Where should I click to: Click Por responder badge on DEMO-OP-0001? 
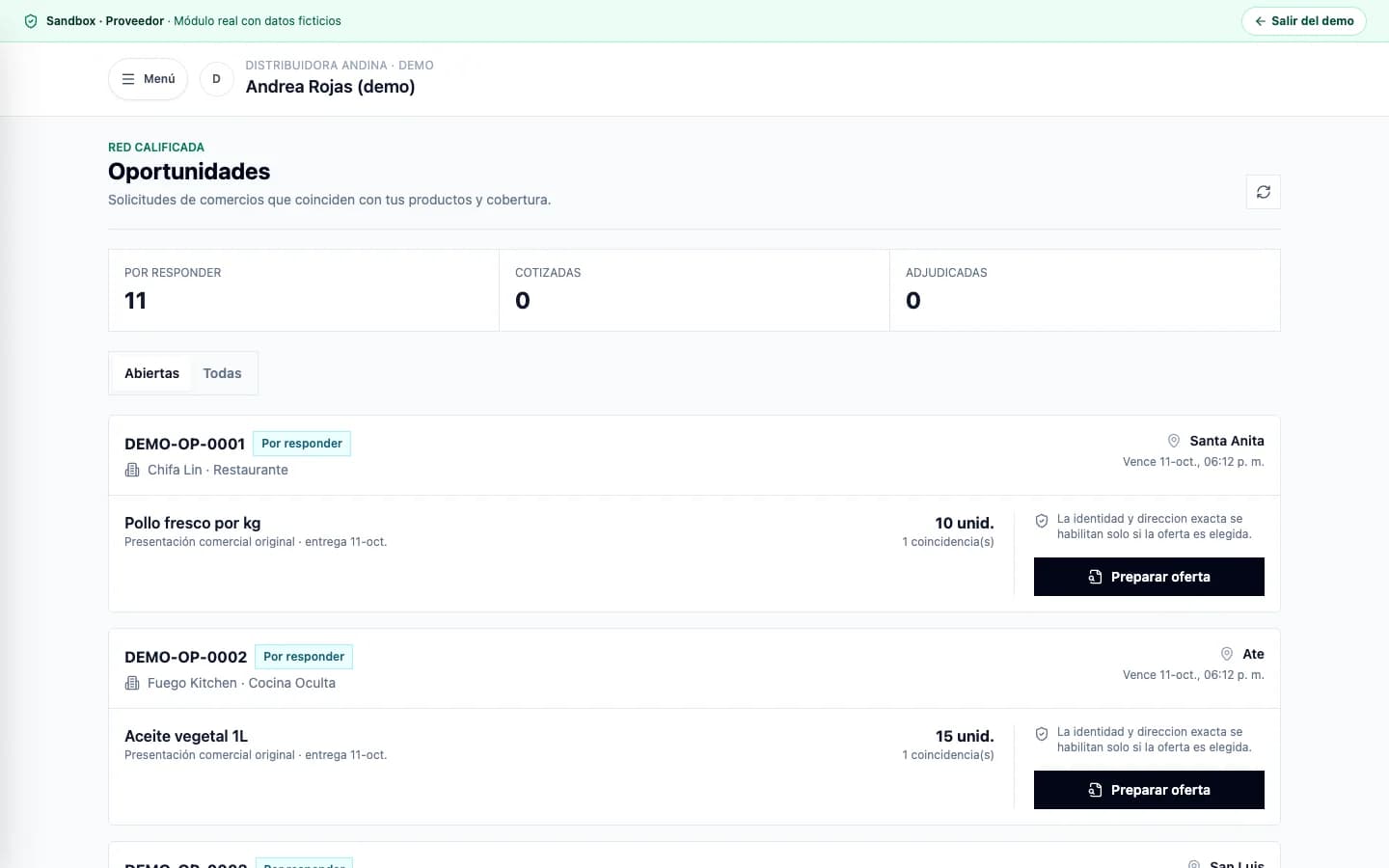pos(302,444)
